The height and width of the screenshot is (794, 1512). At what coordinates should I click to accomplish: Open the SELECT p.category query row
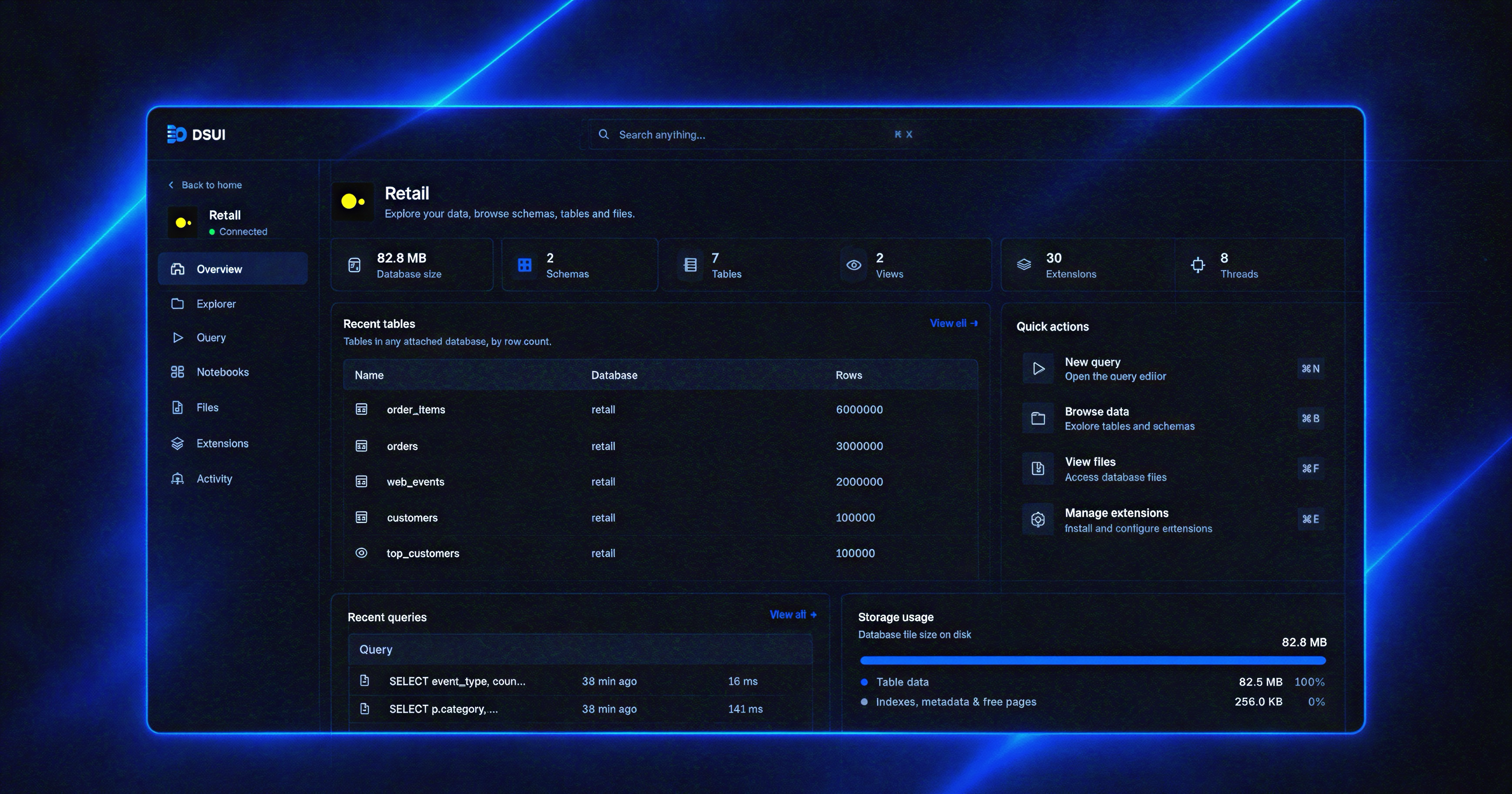coord(580,709)
